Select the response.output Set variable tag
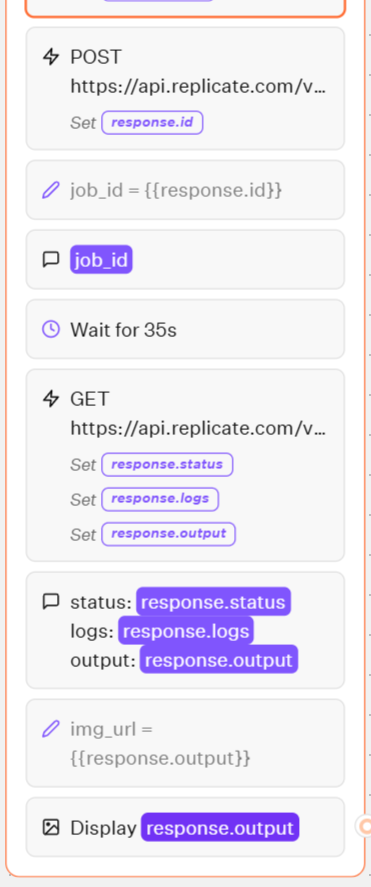Viewport: 371px width, 887px height. tap(169, 533)
